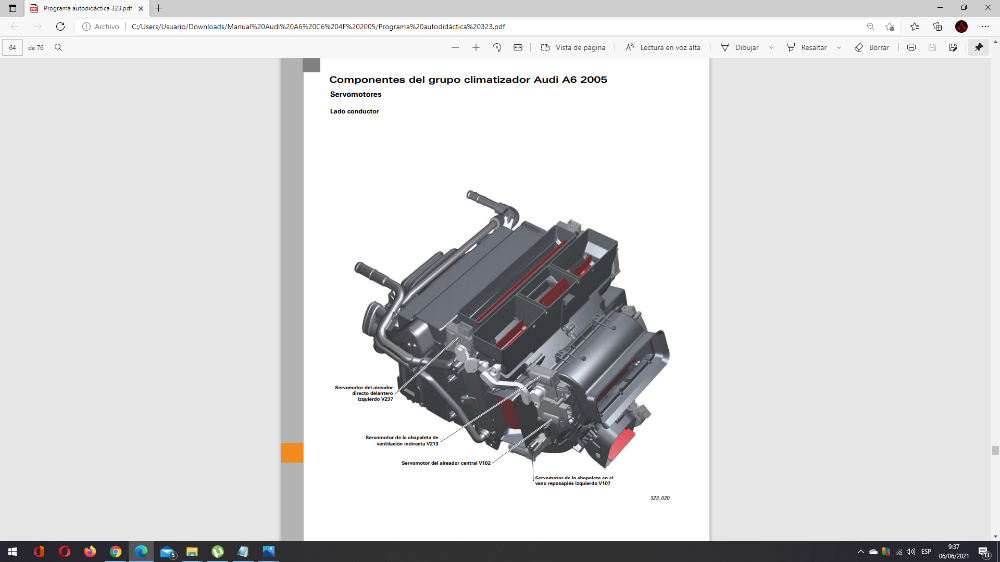Select the Programa autodidáctica 323.pdf tab
Viewport: 1000px width, 562px height.
[85, 8]
